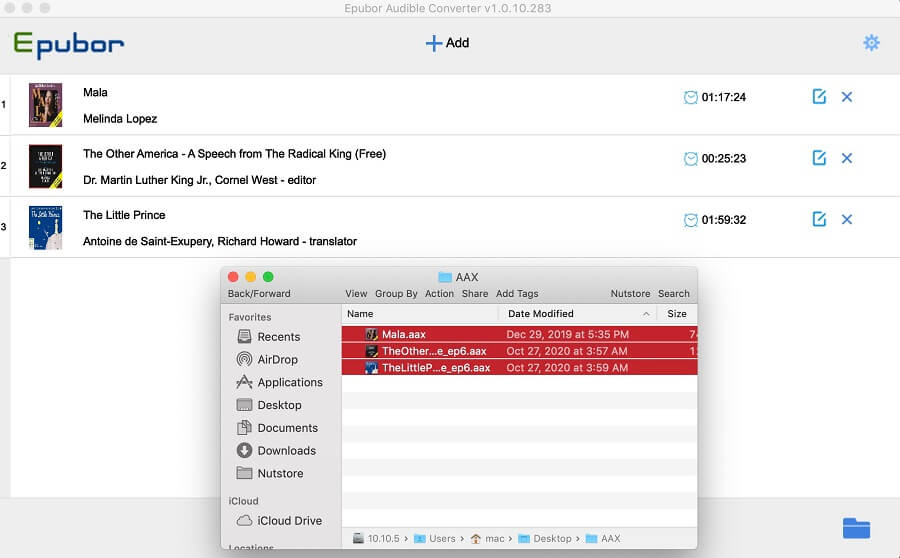Open the View toolbar item in Finder

point(356,293)
